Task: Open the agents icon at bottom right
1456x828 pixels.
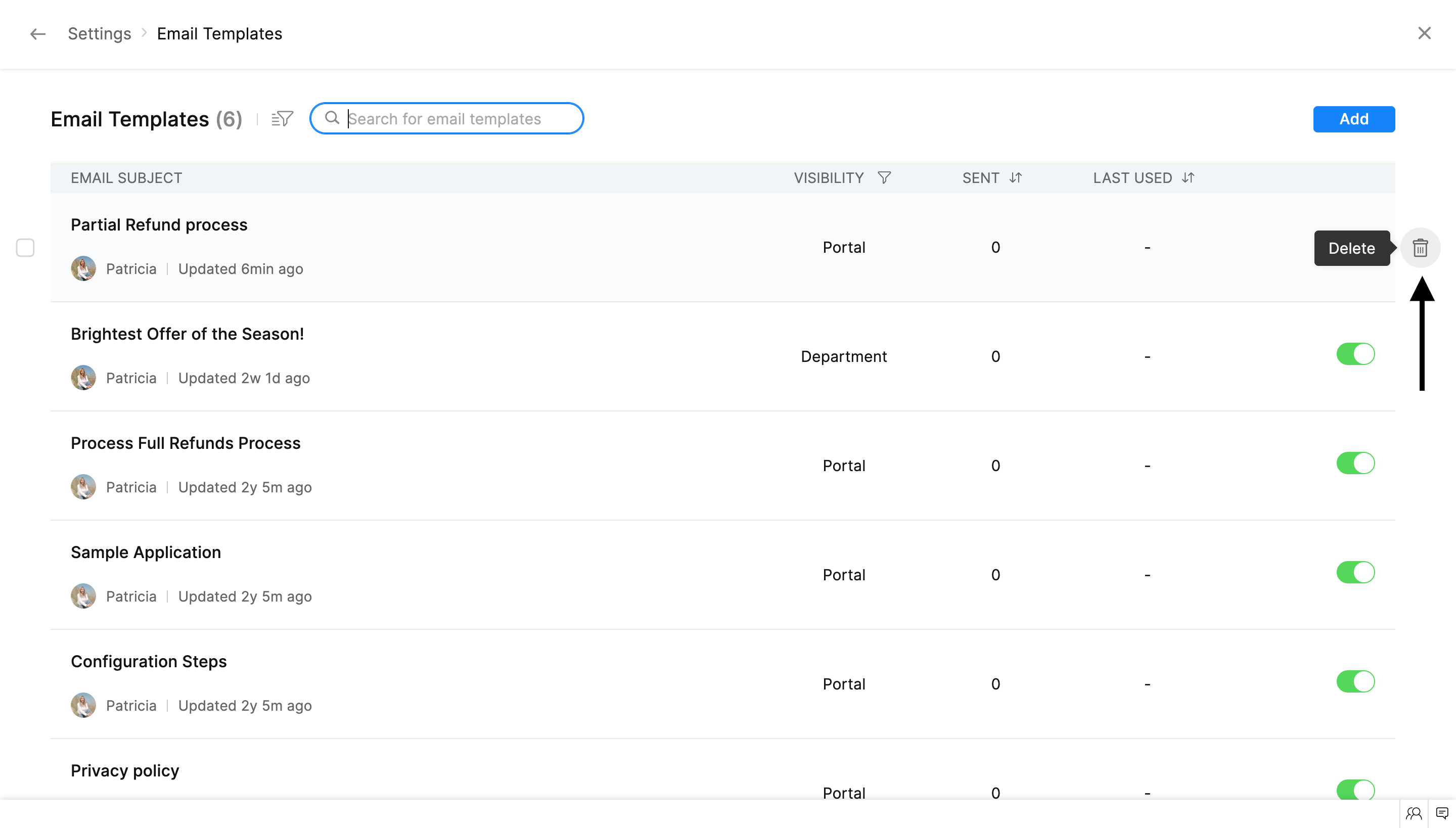Action: point(1414,813)
